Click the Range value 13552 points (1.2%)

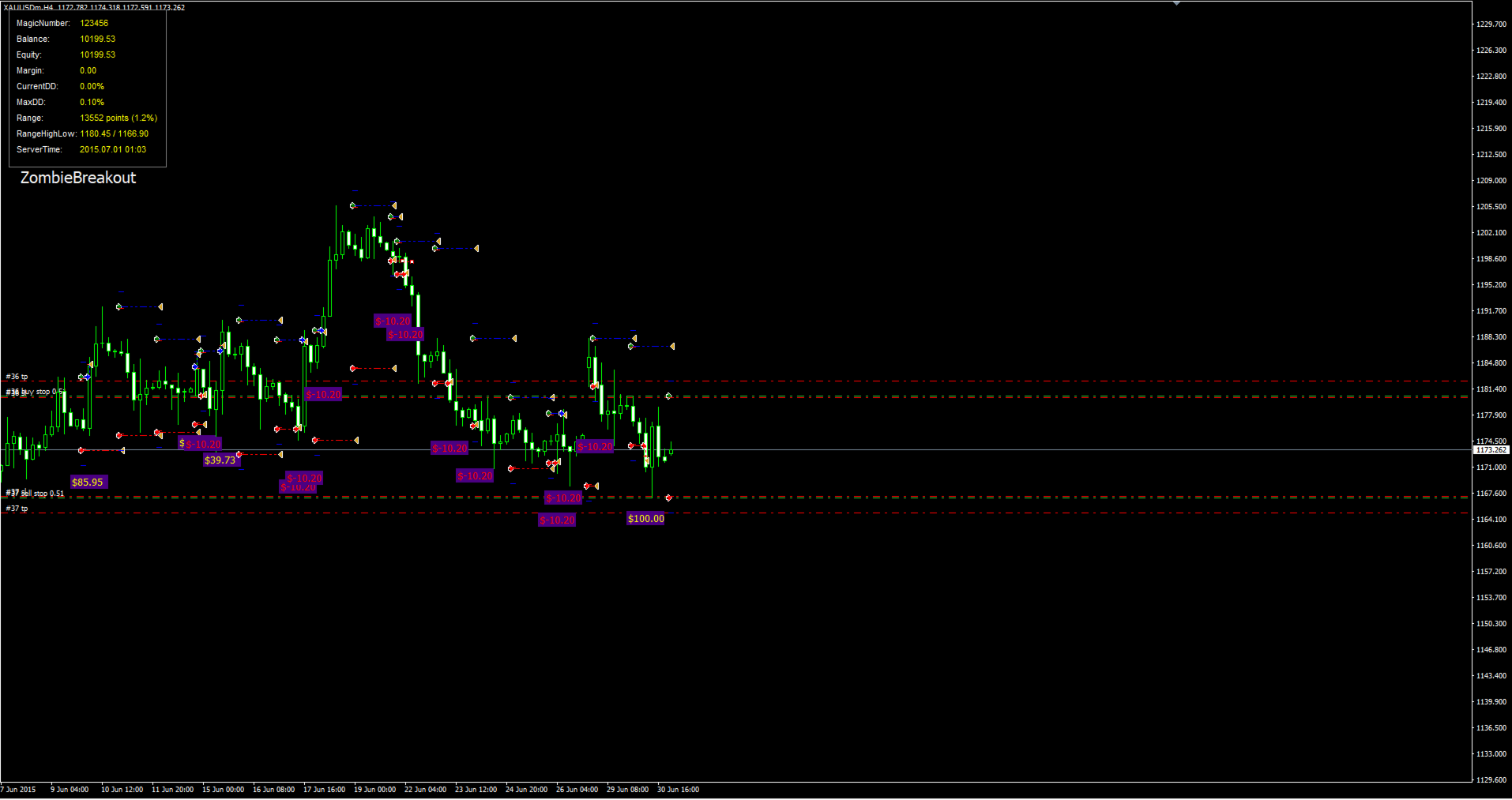[x=118, y=118]
